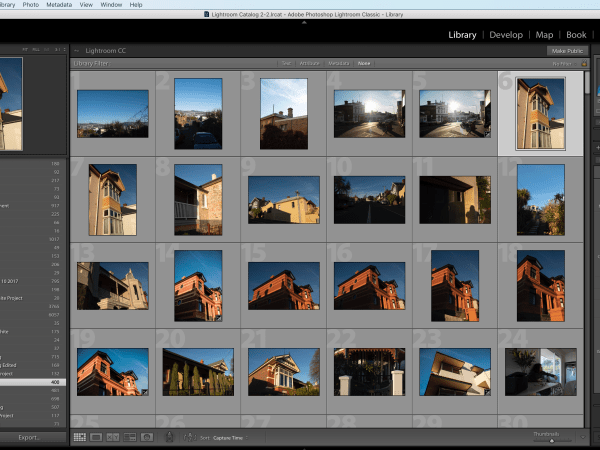Click back arrow beside Lightroom CC
The image size is (600, 450).
(77, 50)
